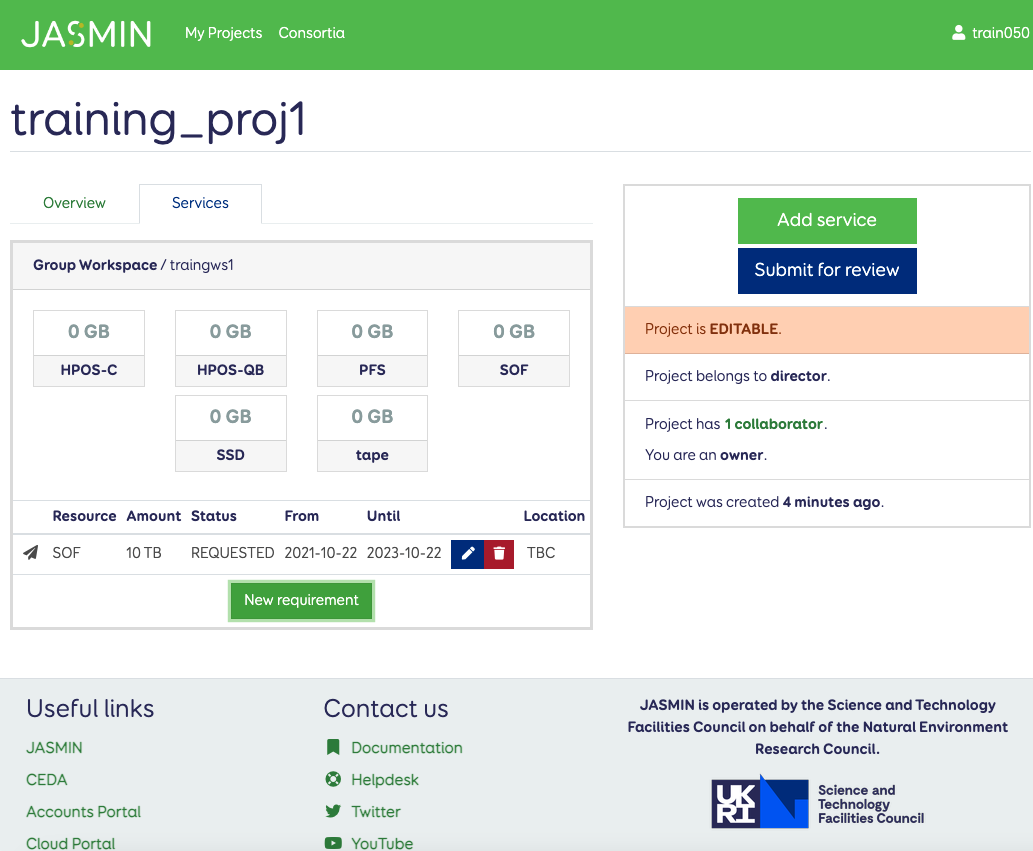Viewport: 1033px width, 851px height.
Task: Click the red trash delete icon
Action: coord(499,553)
